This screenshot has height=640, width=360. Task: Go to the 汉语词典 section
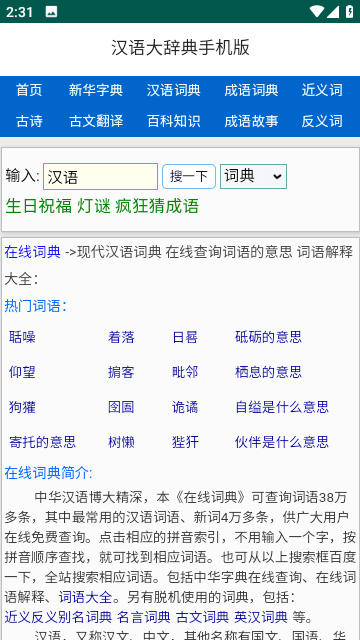pyautogui.click(x=173, y=90)
